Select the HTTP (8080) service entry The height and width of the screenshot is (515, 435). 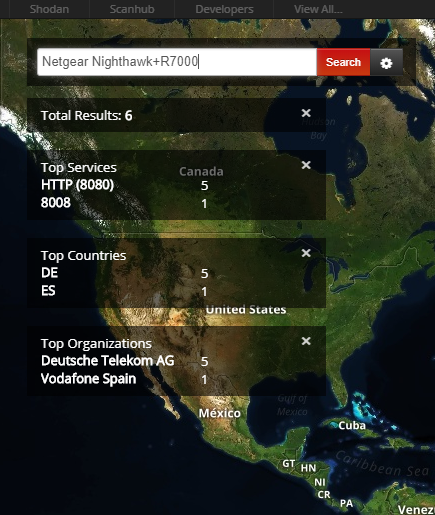pos(77,185)
